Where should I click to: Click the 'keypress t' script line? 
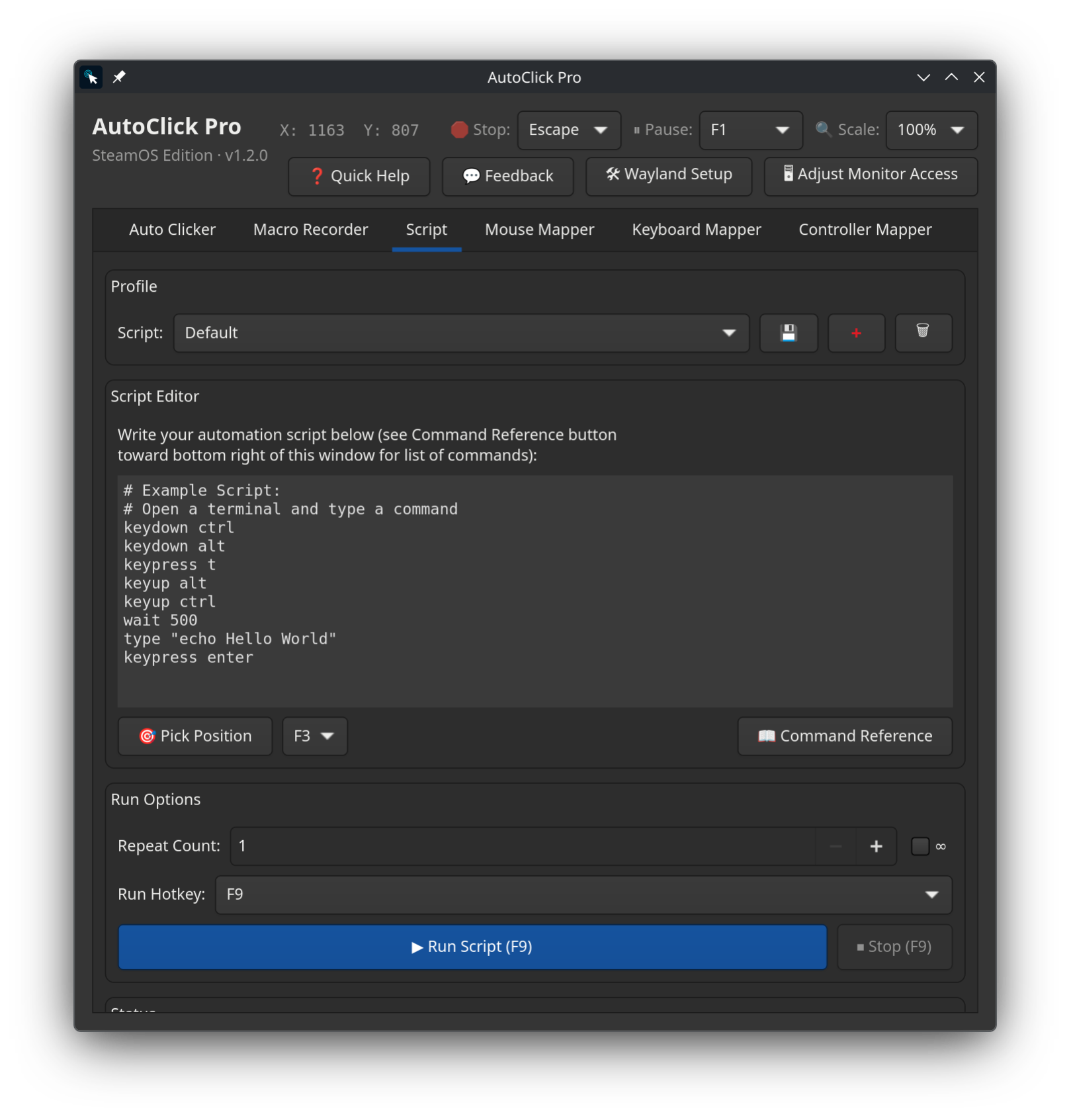[x=170, y=565]
